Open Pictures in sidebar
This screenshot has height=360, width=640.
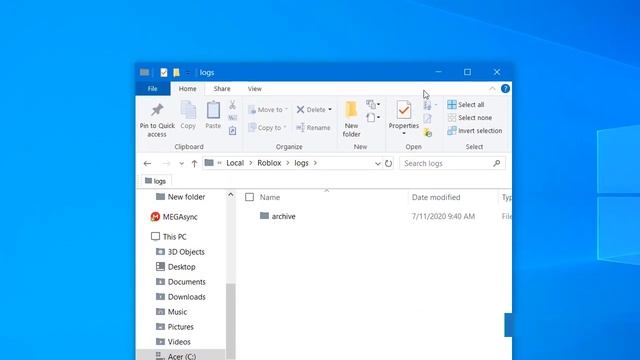tap(175, 327)
